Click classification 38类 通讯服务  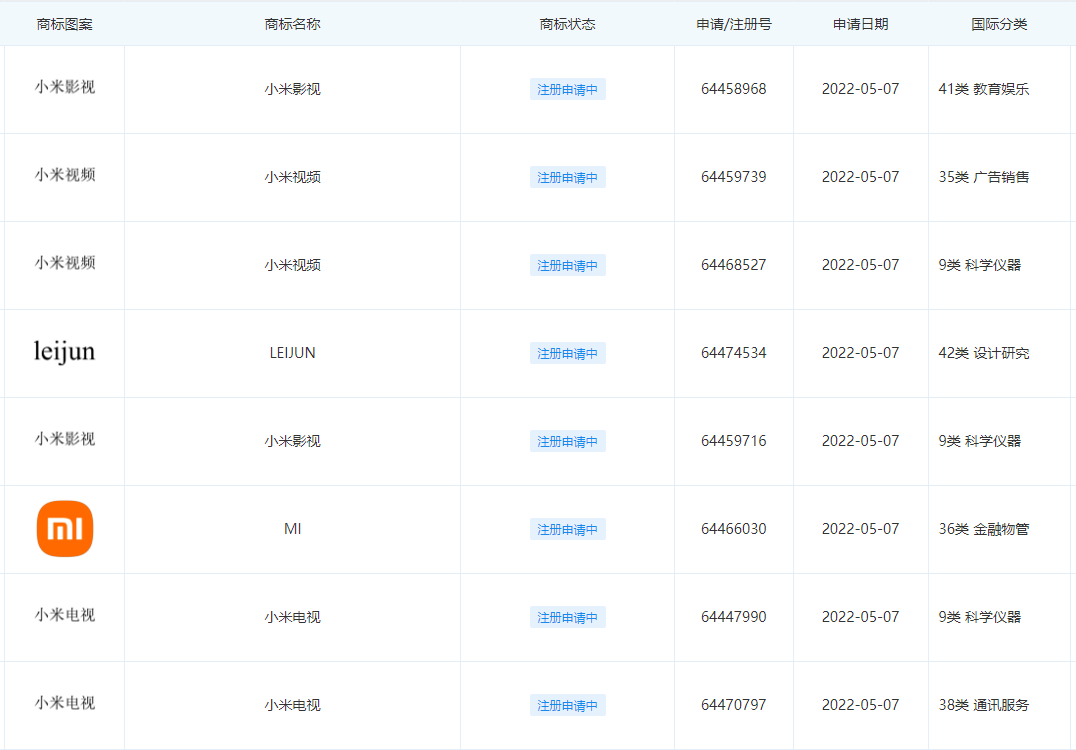click(x=983, y=704)
